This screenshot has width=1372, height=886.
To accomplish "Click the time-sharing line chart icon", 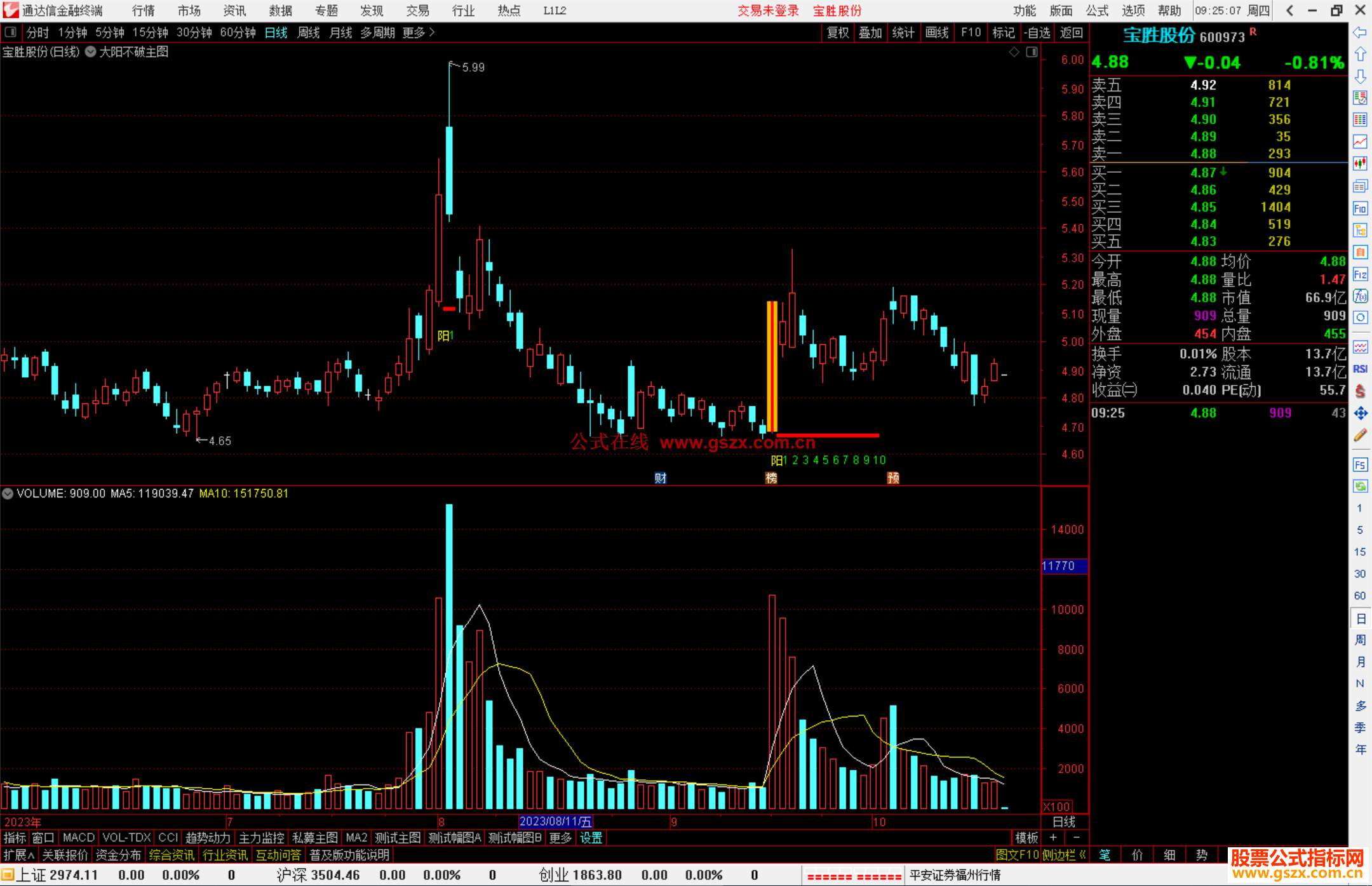I will click(x=1359, y=142).
